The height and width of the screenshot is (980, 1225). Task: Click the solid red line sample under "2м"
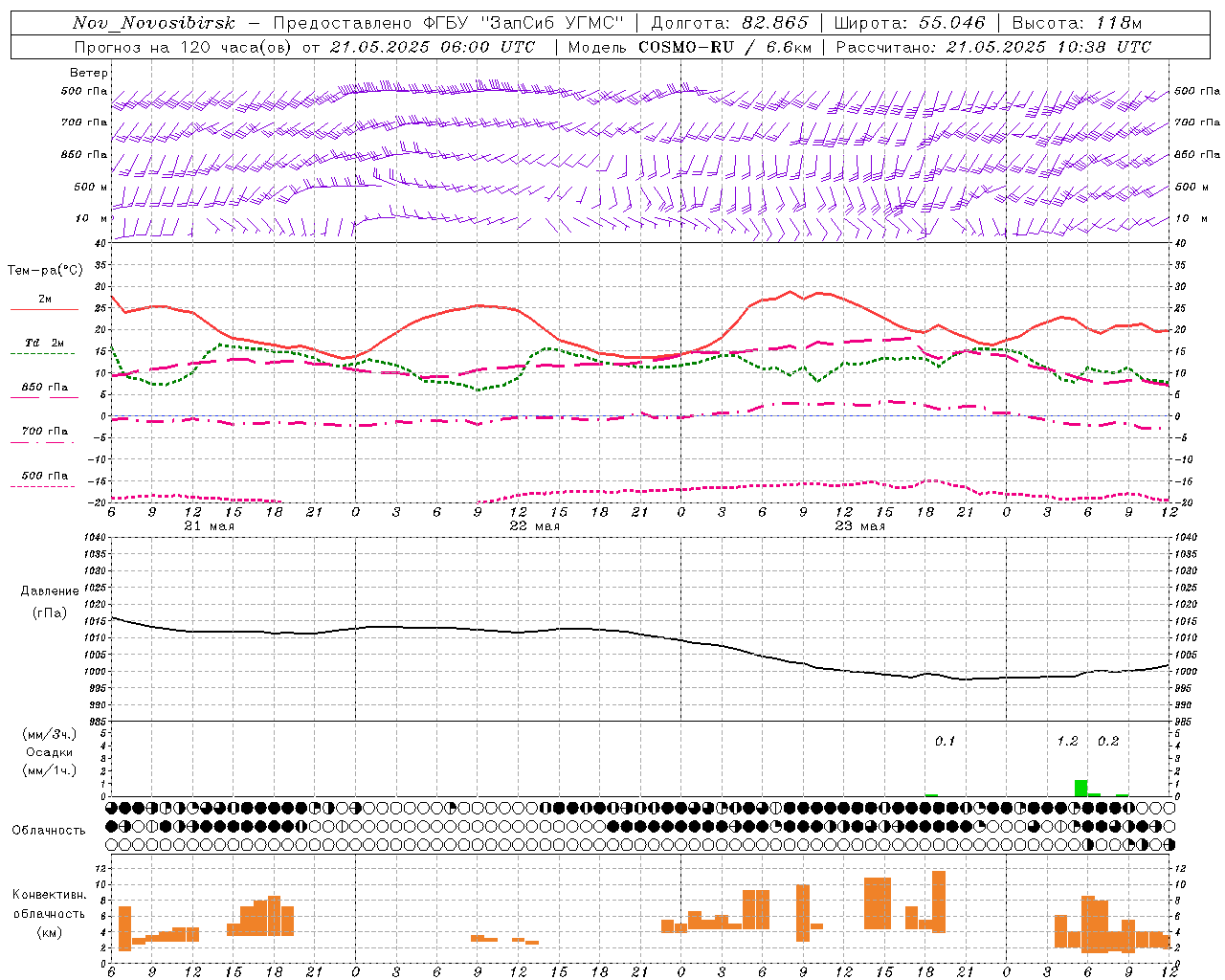point(44,309)
